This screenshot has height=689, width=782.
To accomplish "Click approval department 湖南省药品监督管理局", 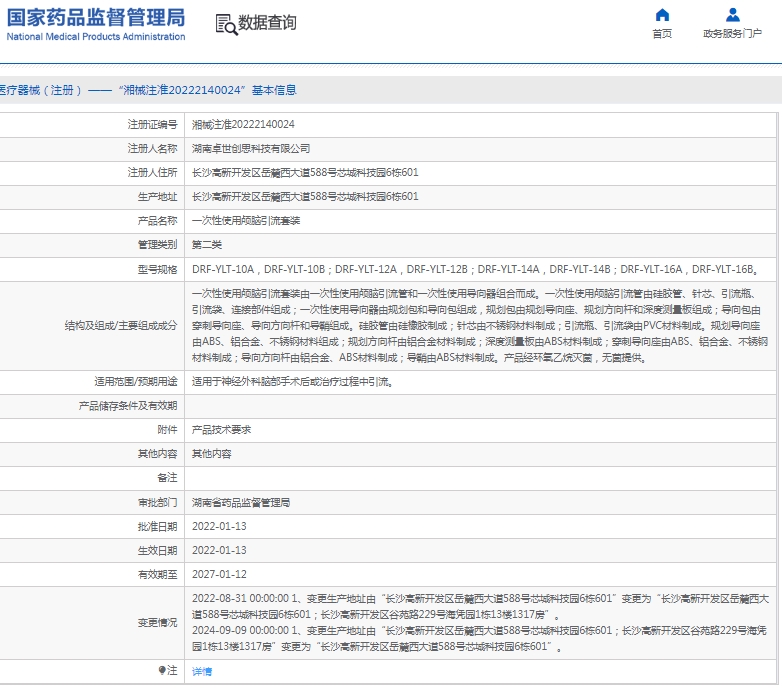I will 241,503.
